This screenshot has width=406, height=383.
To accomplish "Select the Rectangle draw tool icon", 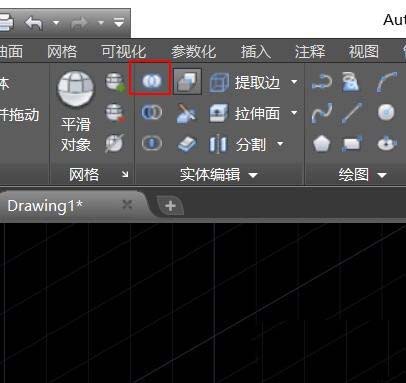I will (x=353, y=144).
